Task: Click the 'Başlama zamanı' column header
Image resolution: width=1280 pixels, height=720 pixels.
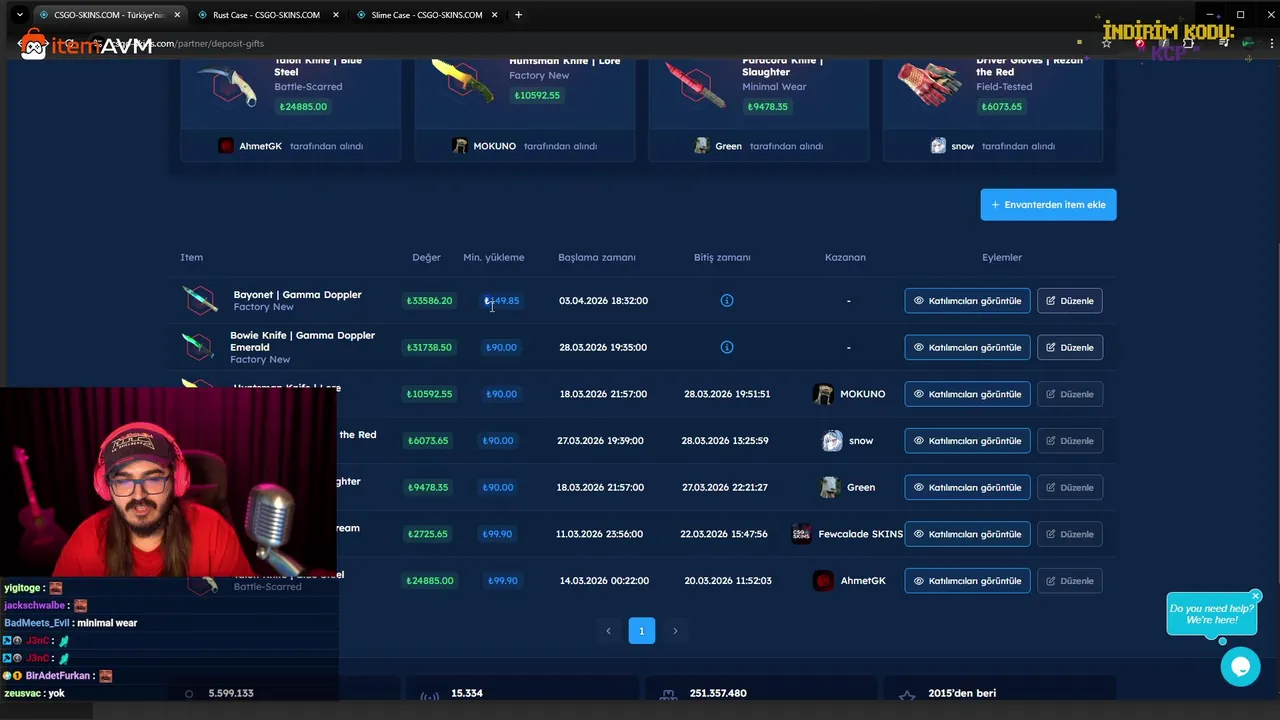Action: 597,257
